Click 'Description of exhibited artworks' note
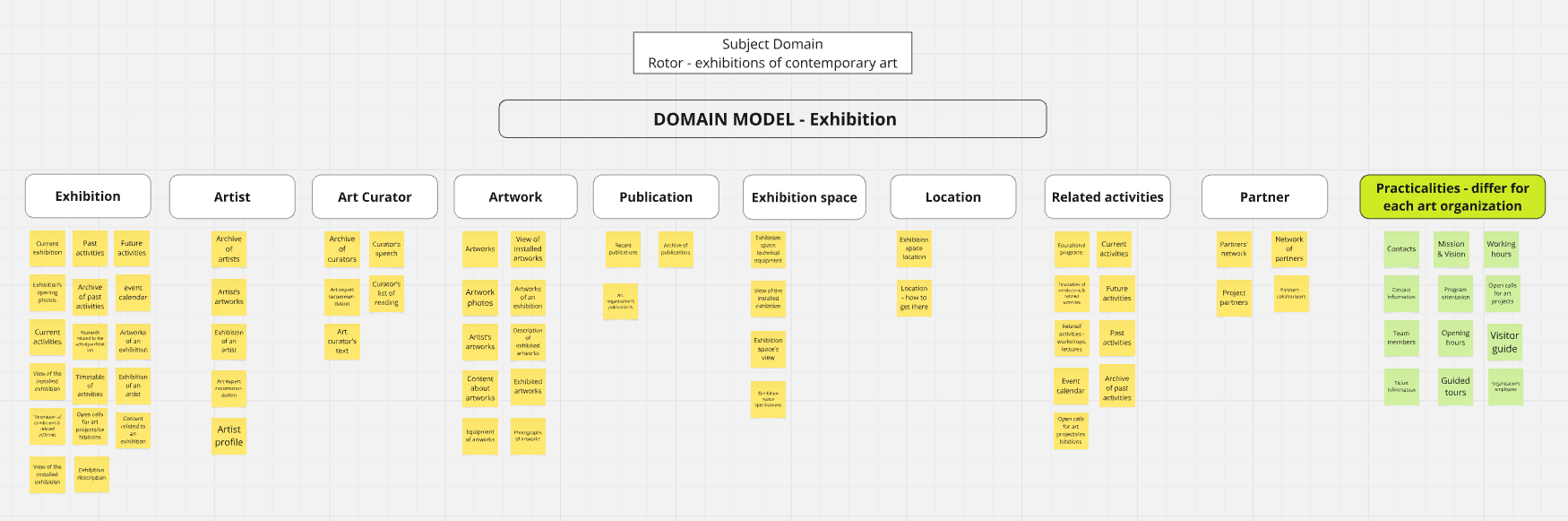The height and width of the screenshot is (521, 1568). (x=528, y=342)
